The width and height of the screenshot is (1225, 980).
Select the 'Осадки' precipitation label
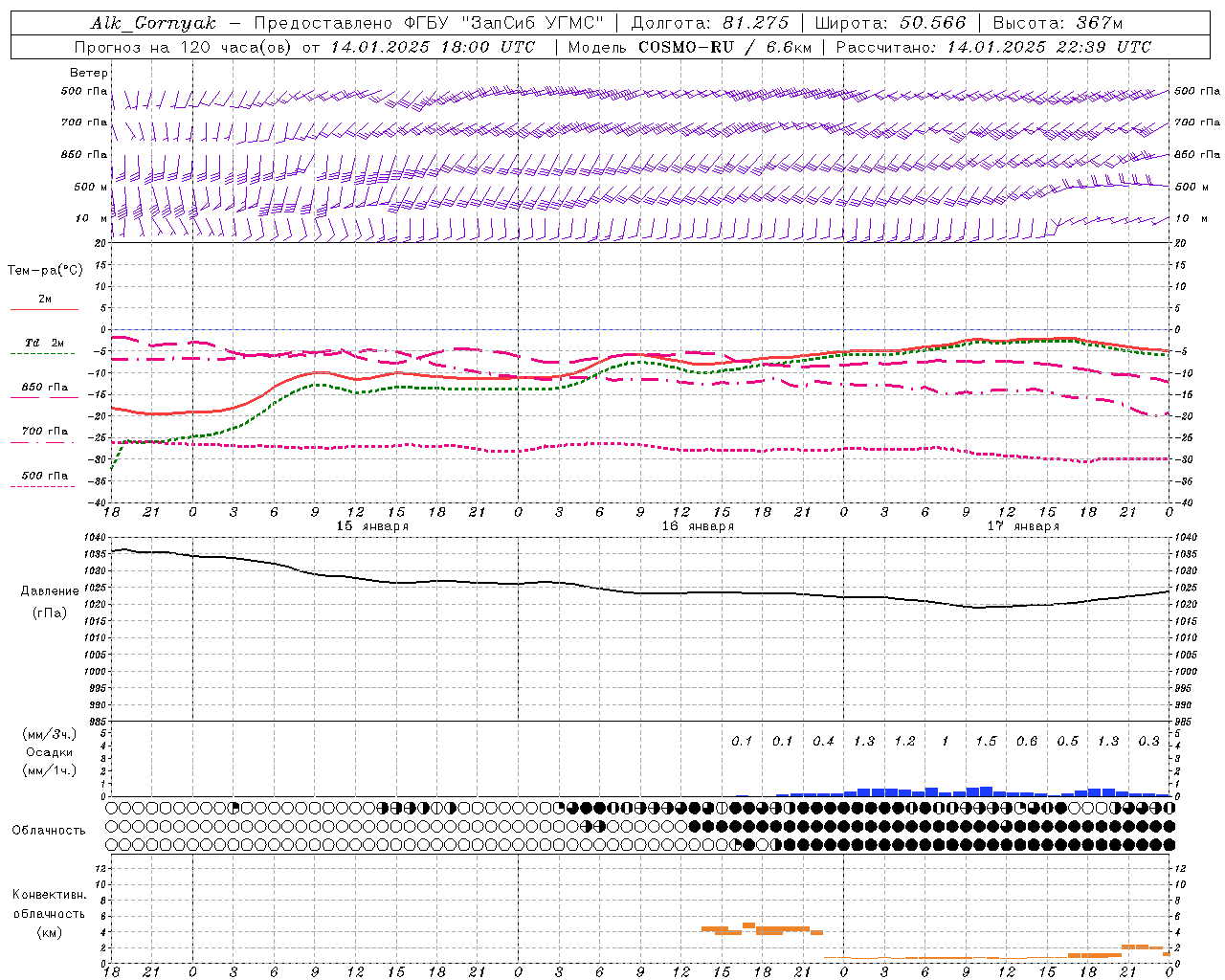tap(49, 752)
